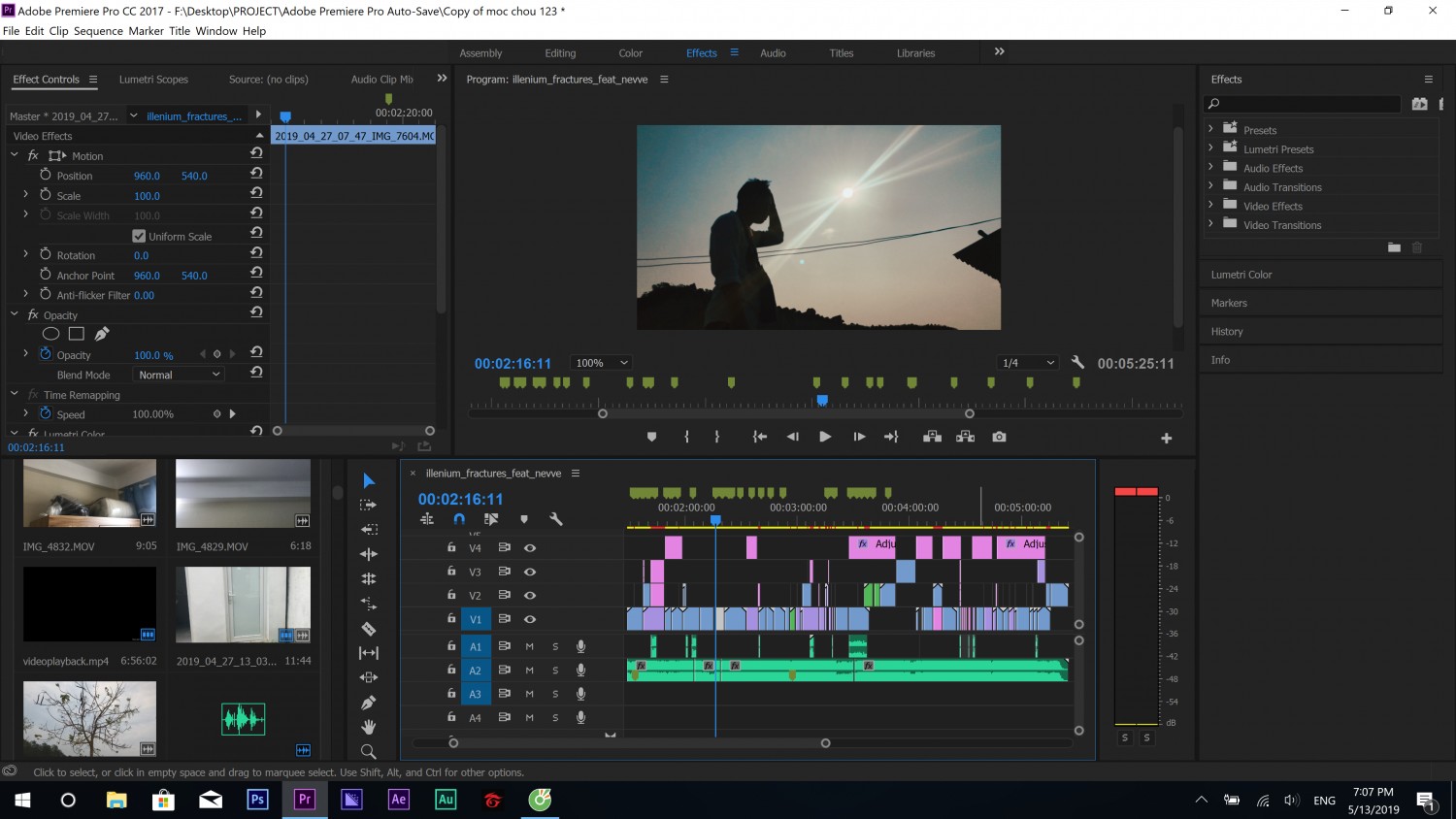This screenshot has height=819, width=1456.
Task: Click the Lift button in Program monitor
Action: (932, 437)
